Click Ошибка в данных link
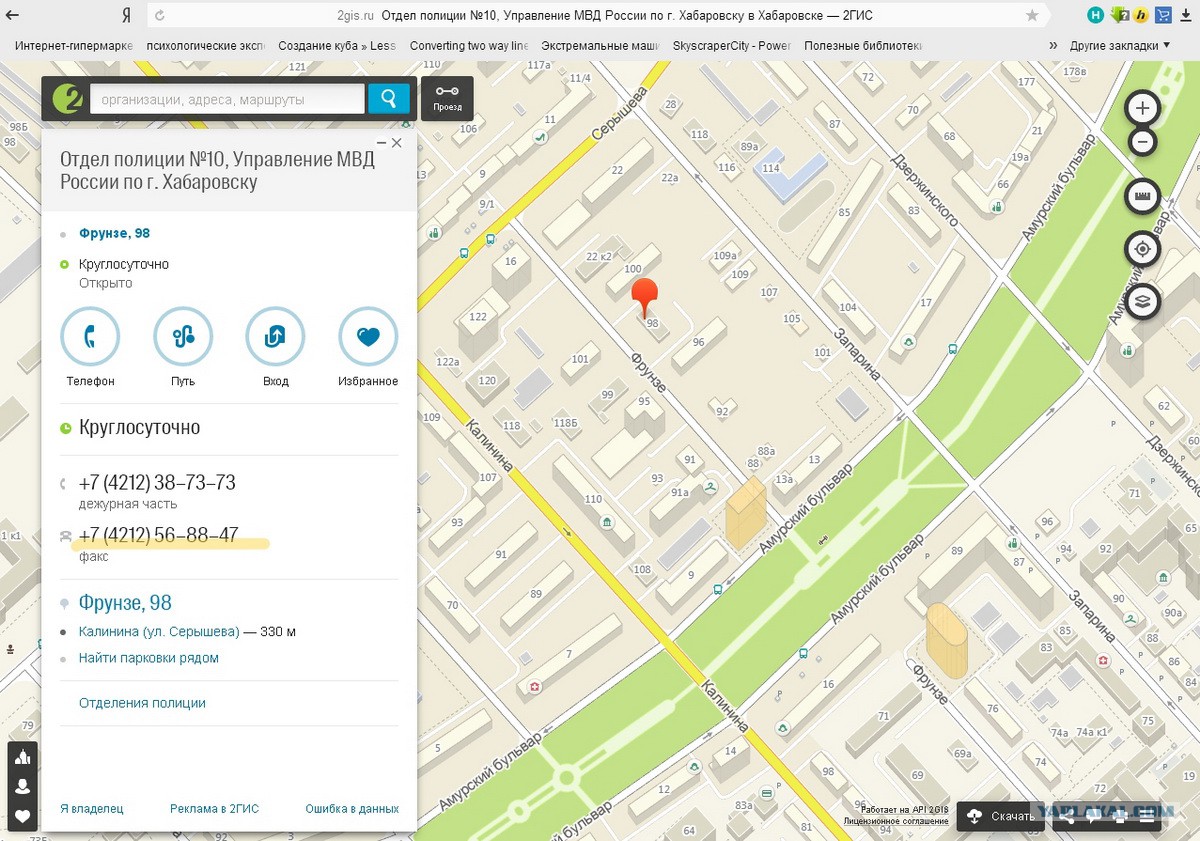Viewport: 1200px width, 841px height. (352, 808)
